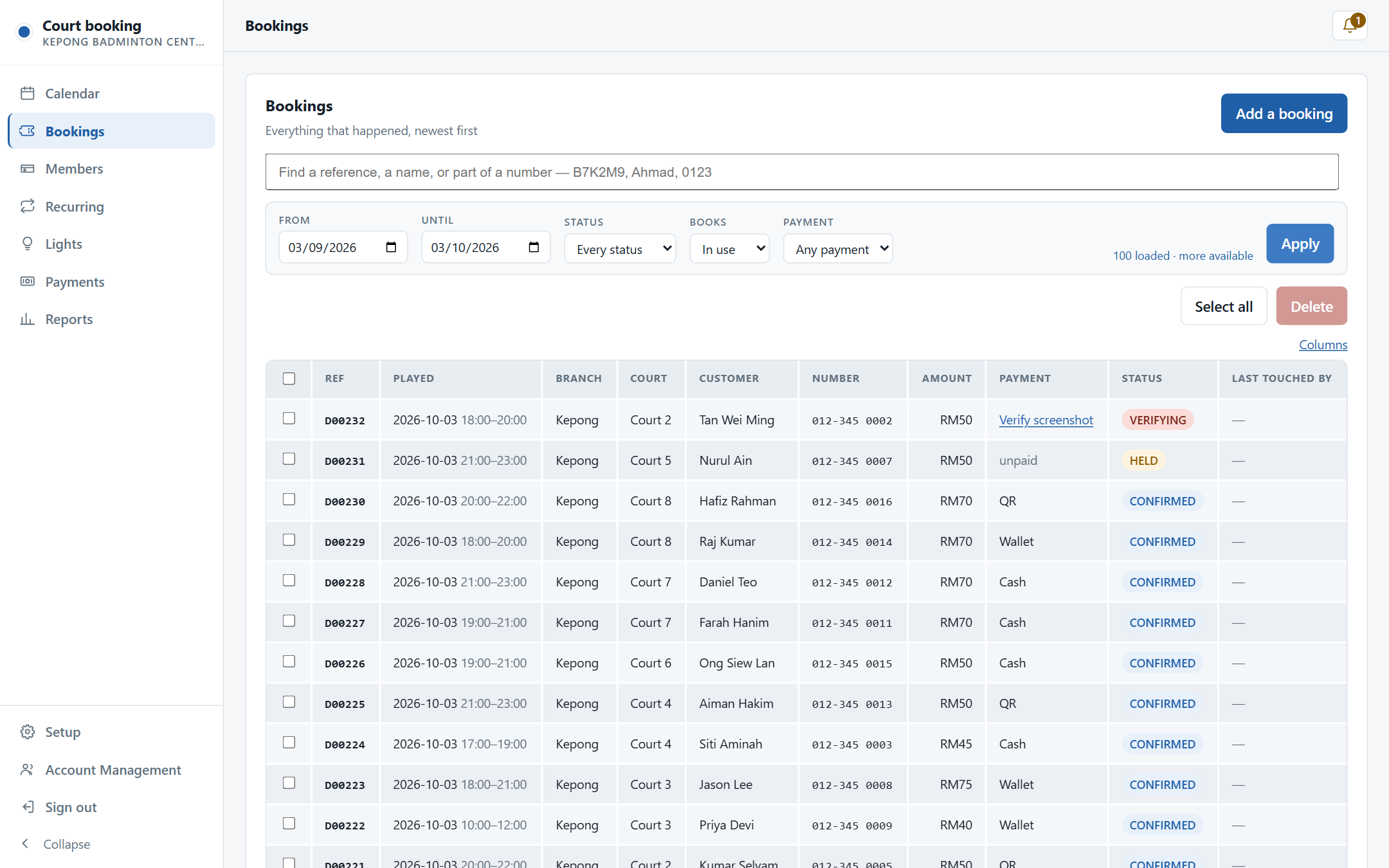Click the Bookings ticket icon in sidebar
This screenshot has height=868, width=1389.
tap(27, 131)
